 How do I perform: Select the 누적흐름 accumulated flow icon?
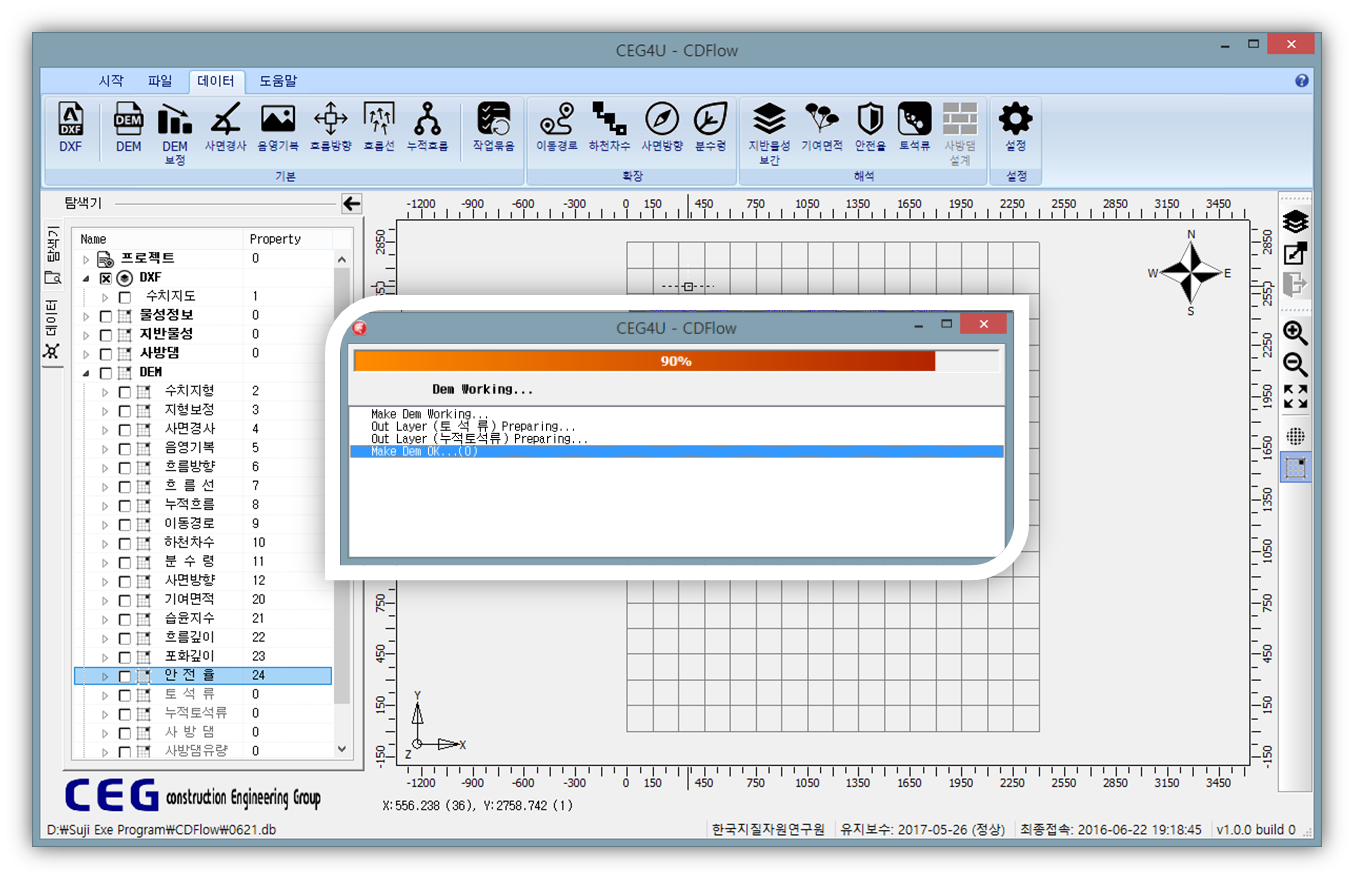coord(428,119)
